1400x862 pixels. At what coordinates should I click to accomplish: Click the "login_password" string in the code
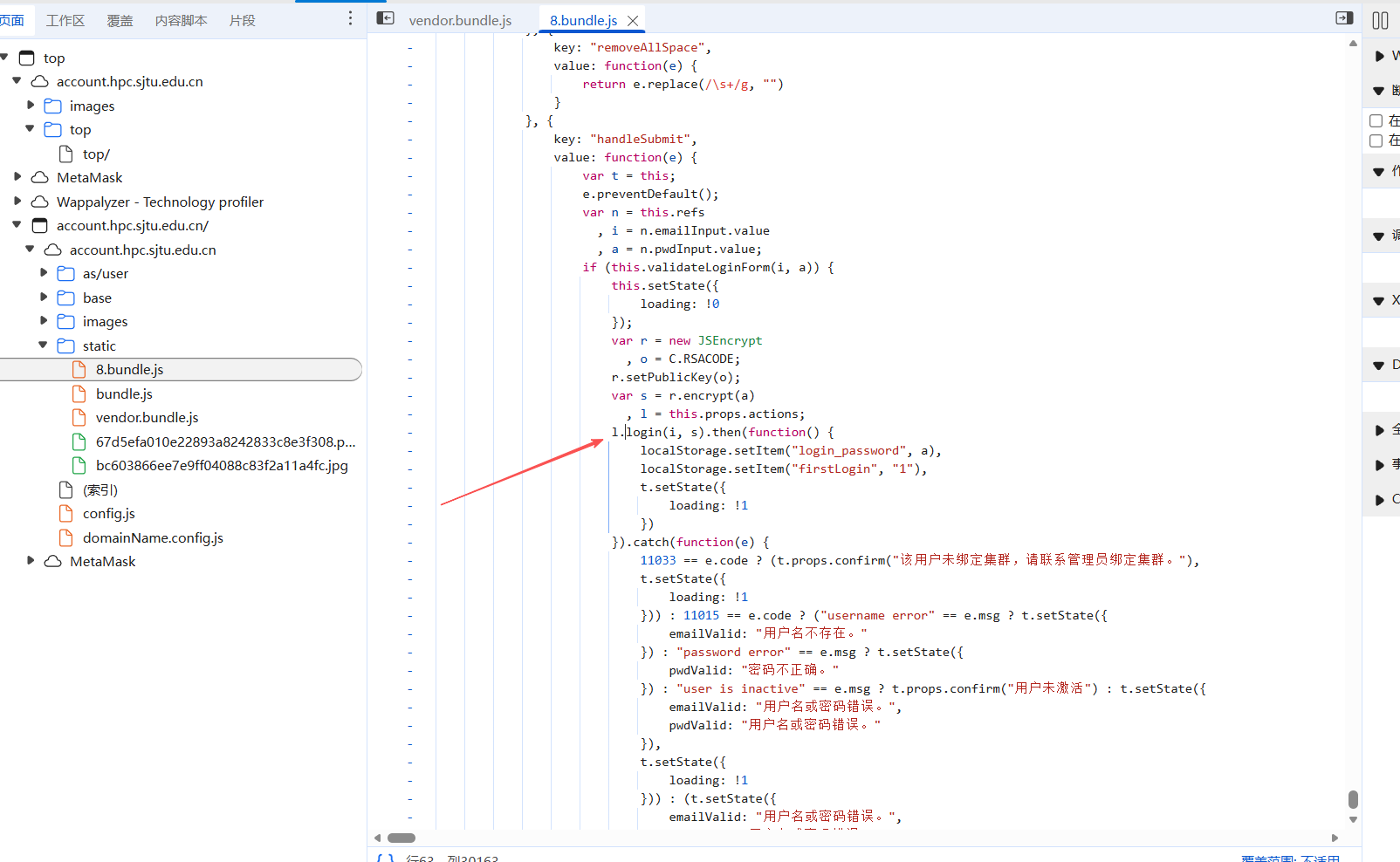point(848,450)
